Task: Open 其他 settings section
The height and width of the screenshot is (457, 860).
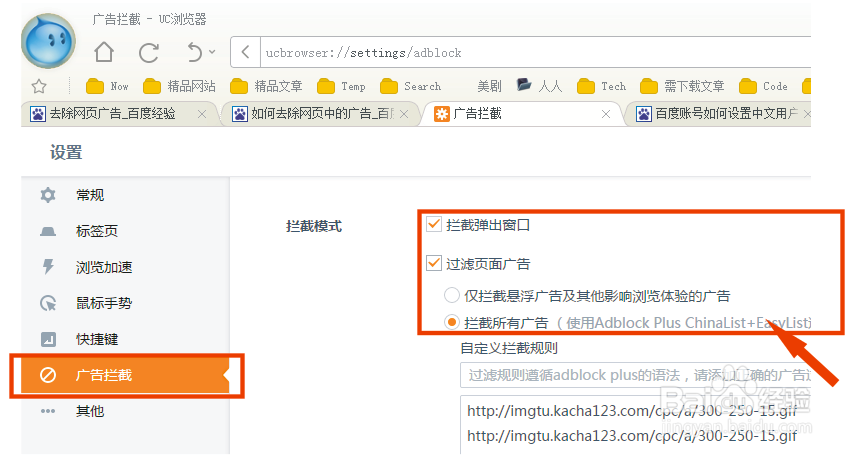Action: pyautogui.click(x=126, y=411)
